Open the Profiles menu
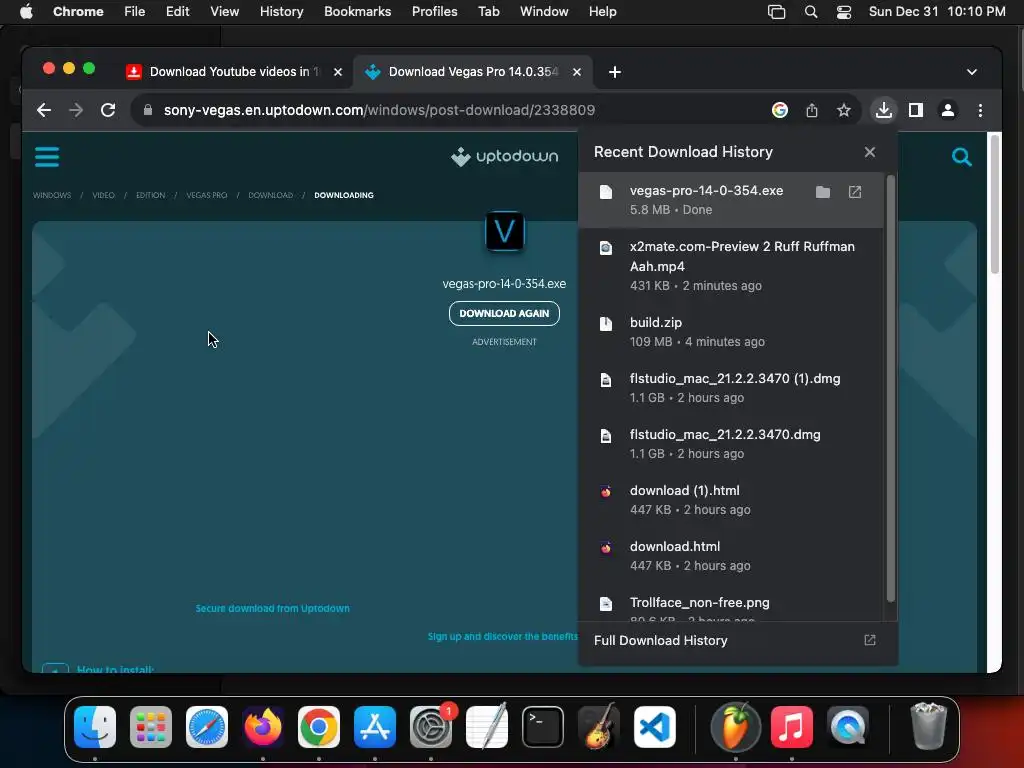This screenshot has height=768, width=1024. pyautogui.click(x=434, y=12)
